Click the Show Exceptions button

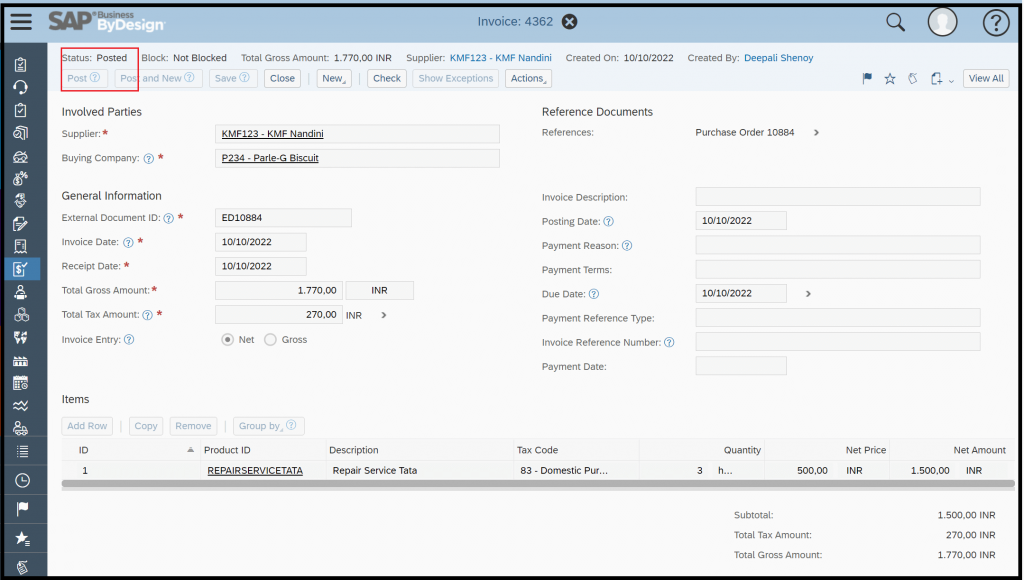point(456,78)
